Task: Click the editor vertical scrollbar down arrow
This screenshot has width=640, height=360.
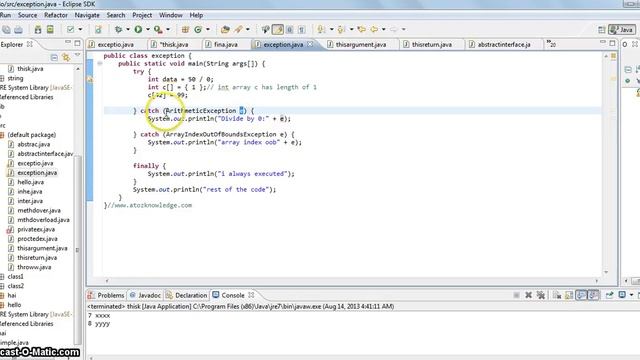Action: click(x=606, y=272)
